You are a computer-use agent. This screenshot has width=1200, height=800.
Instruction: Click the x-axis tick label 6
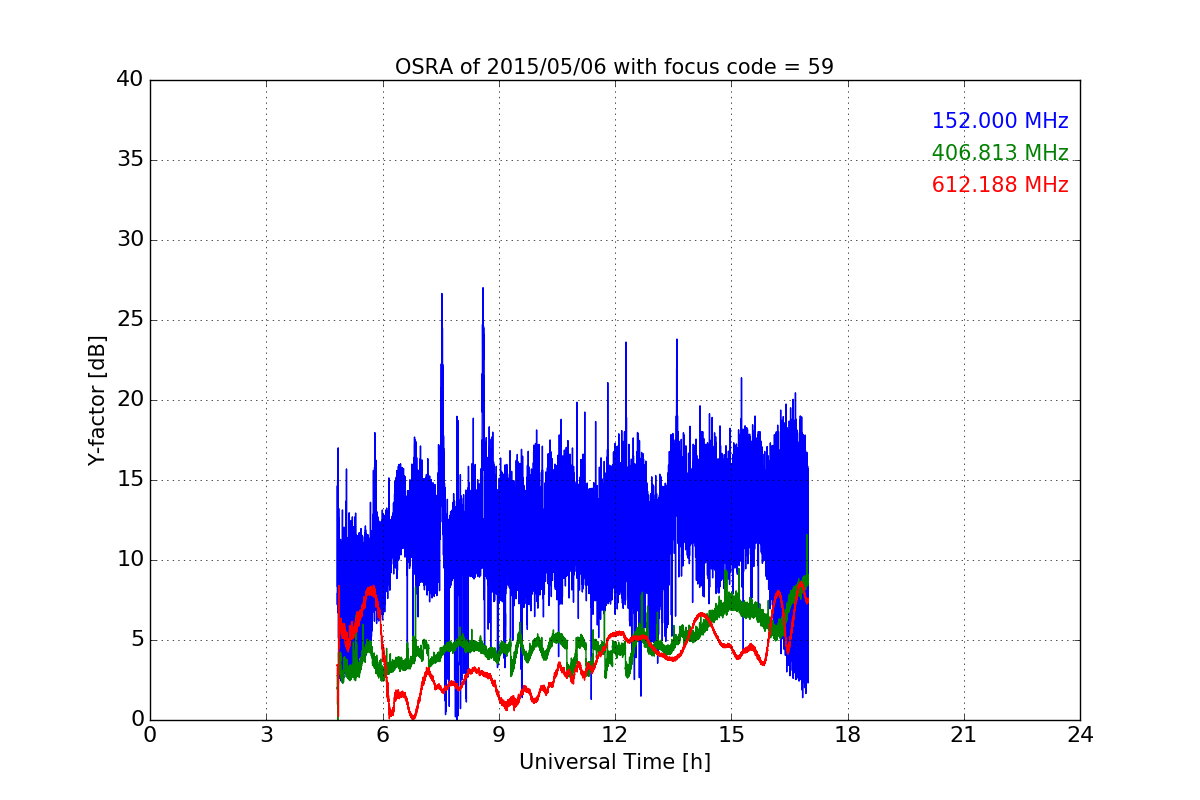pyautogui.click(x=383, y=735)
